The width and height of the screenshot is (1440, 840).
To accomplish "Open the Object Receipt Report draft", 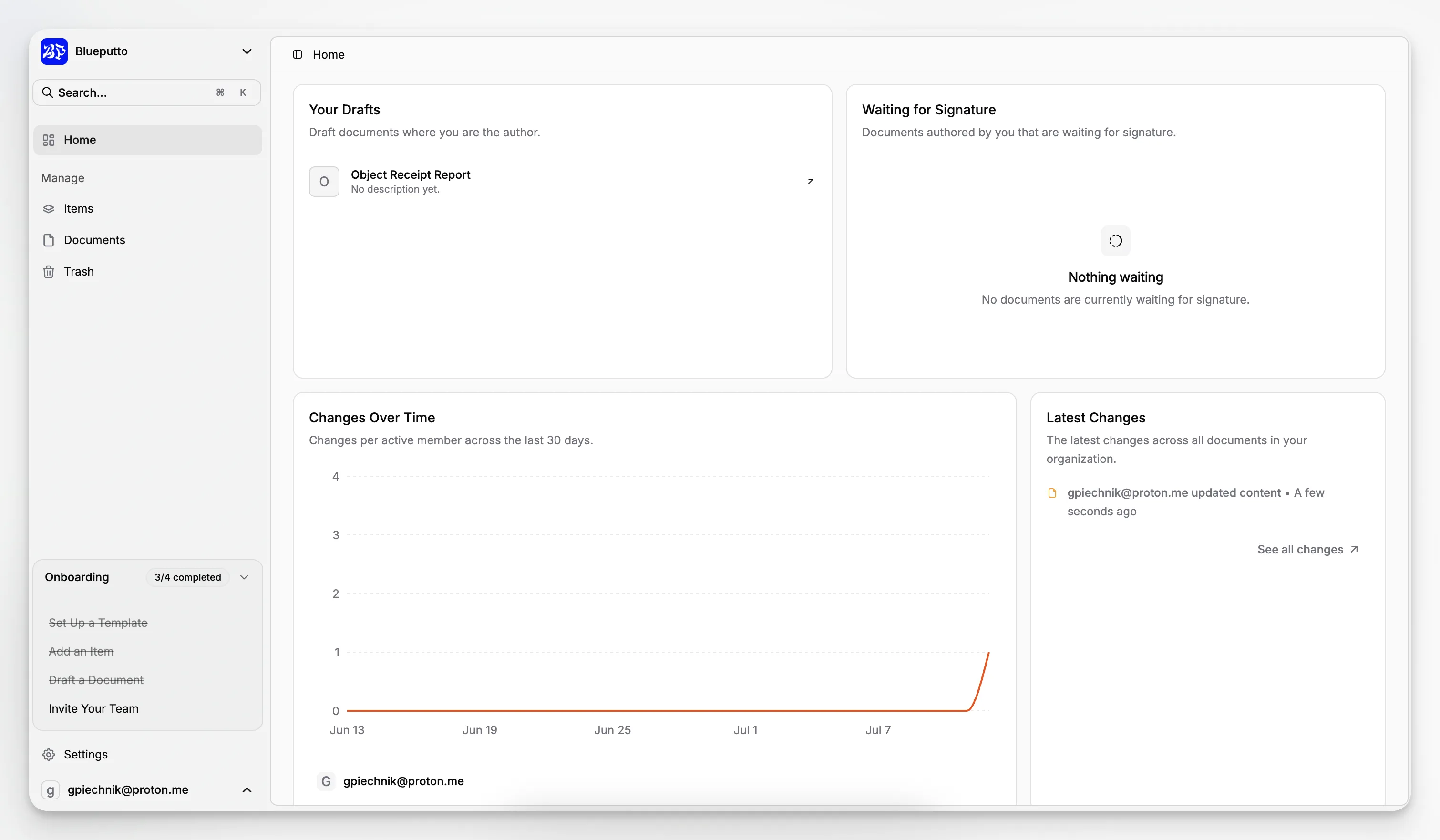I will click(x=562, y=182).
